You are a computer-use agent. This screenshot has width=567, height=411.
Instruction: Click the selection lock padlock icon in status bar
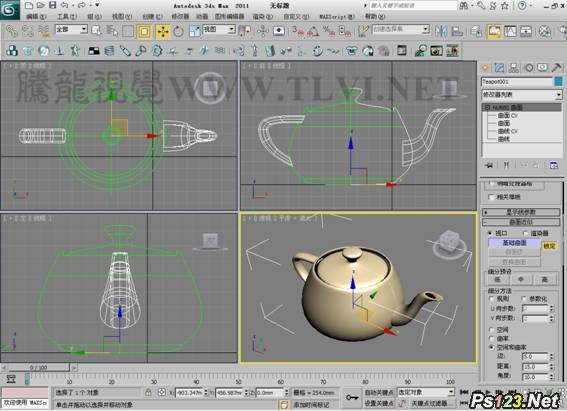148,392
